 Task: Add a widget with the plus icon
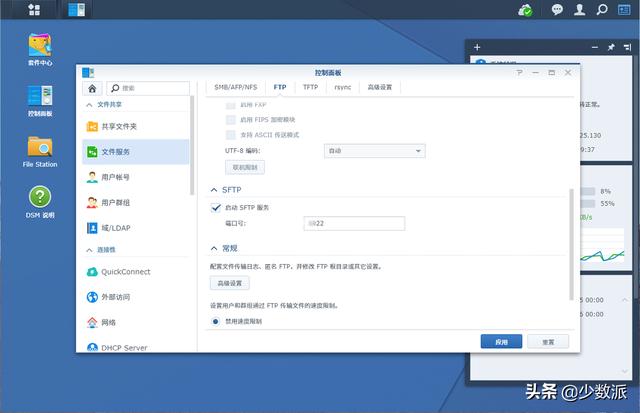477,47
